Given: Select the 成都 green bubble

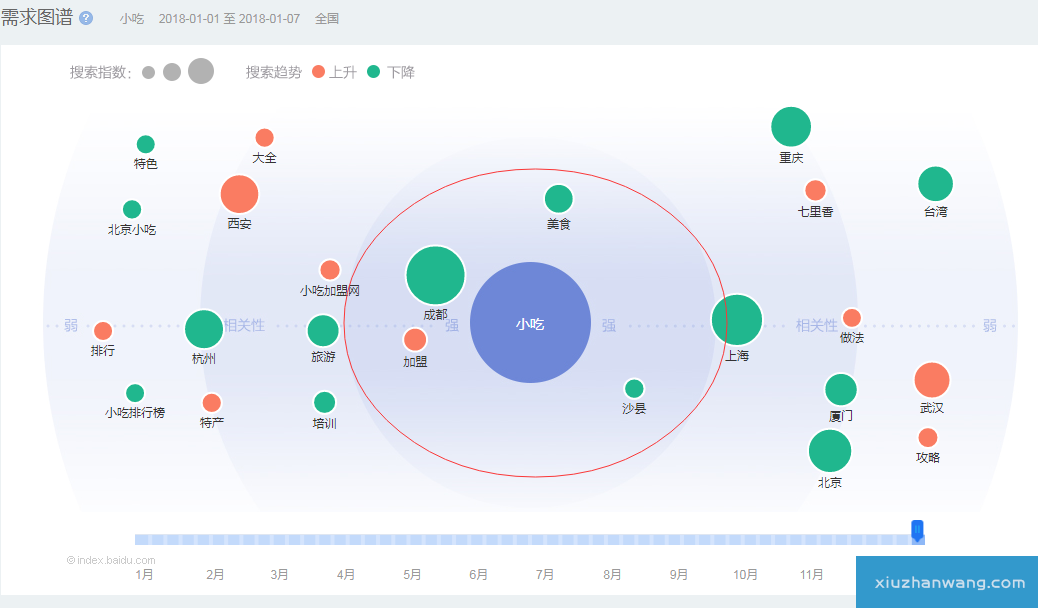Looking at the screenshot, I should pyautogui.click(x=435, y=275).
